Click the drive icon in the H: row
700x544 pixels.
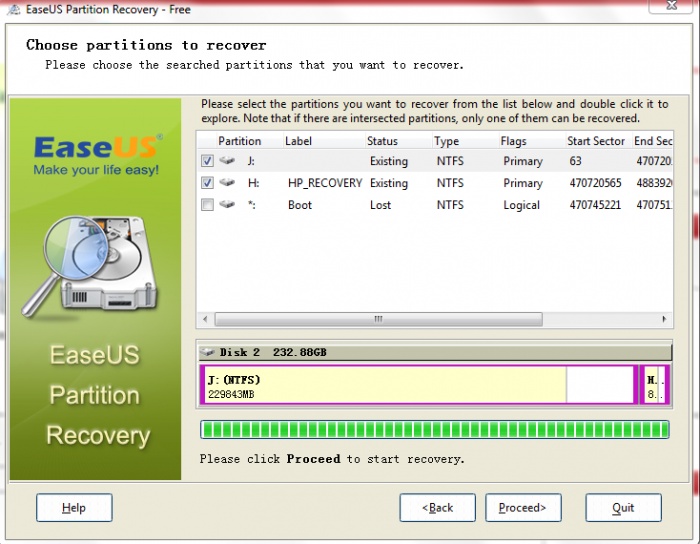tap(227, 182)
